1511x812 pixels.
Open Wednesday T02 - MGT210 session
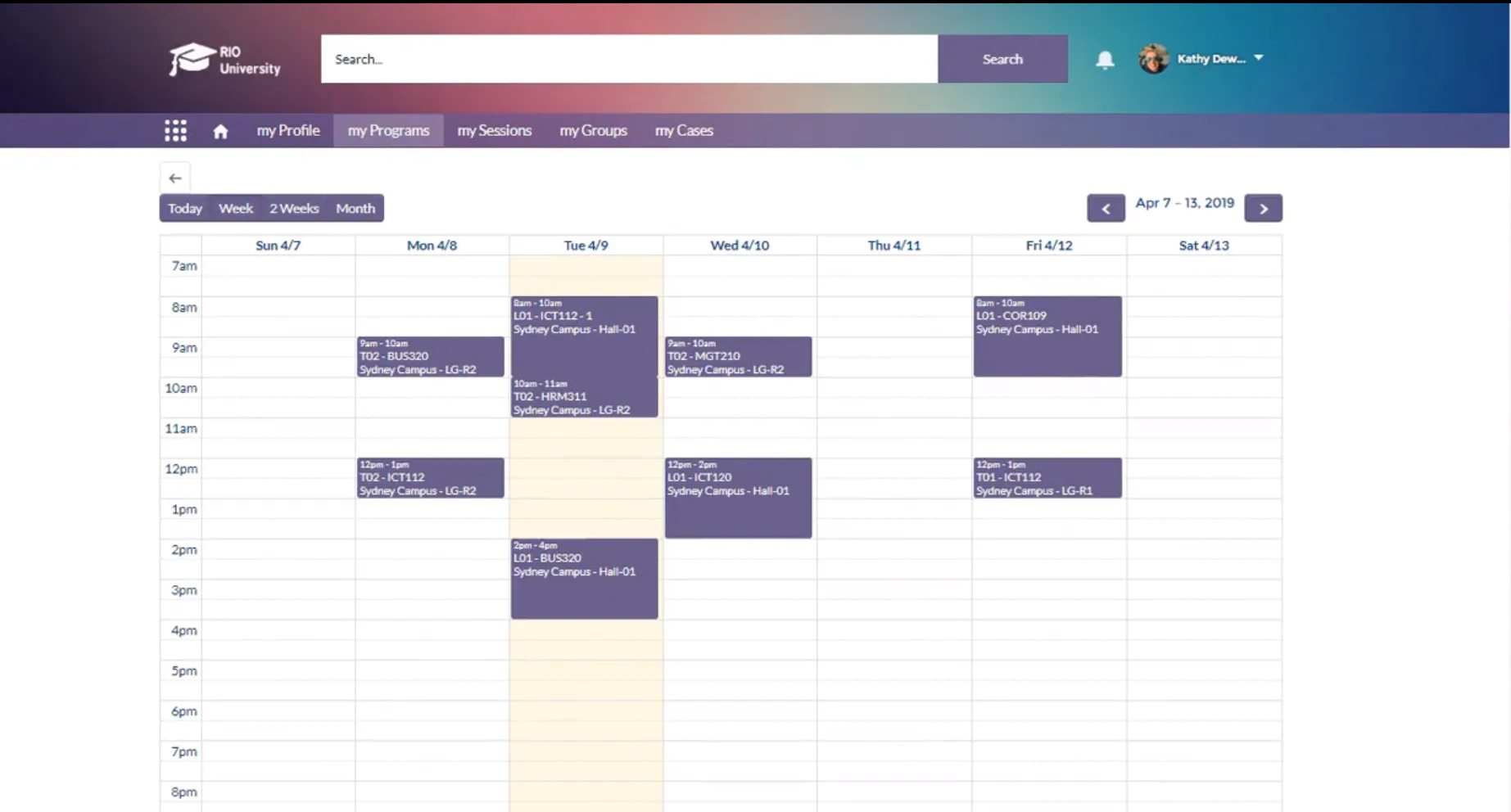click(738, 357)
